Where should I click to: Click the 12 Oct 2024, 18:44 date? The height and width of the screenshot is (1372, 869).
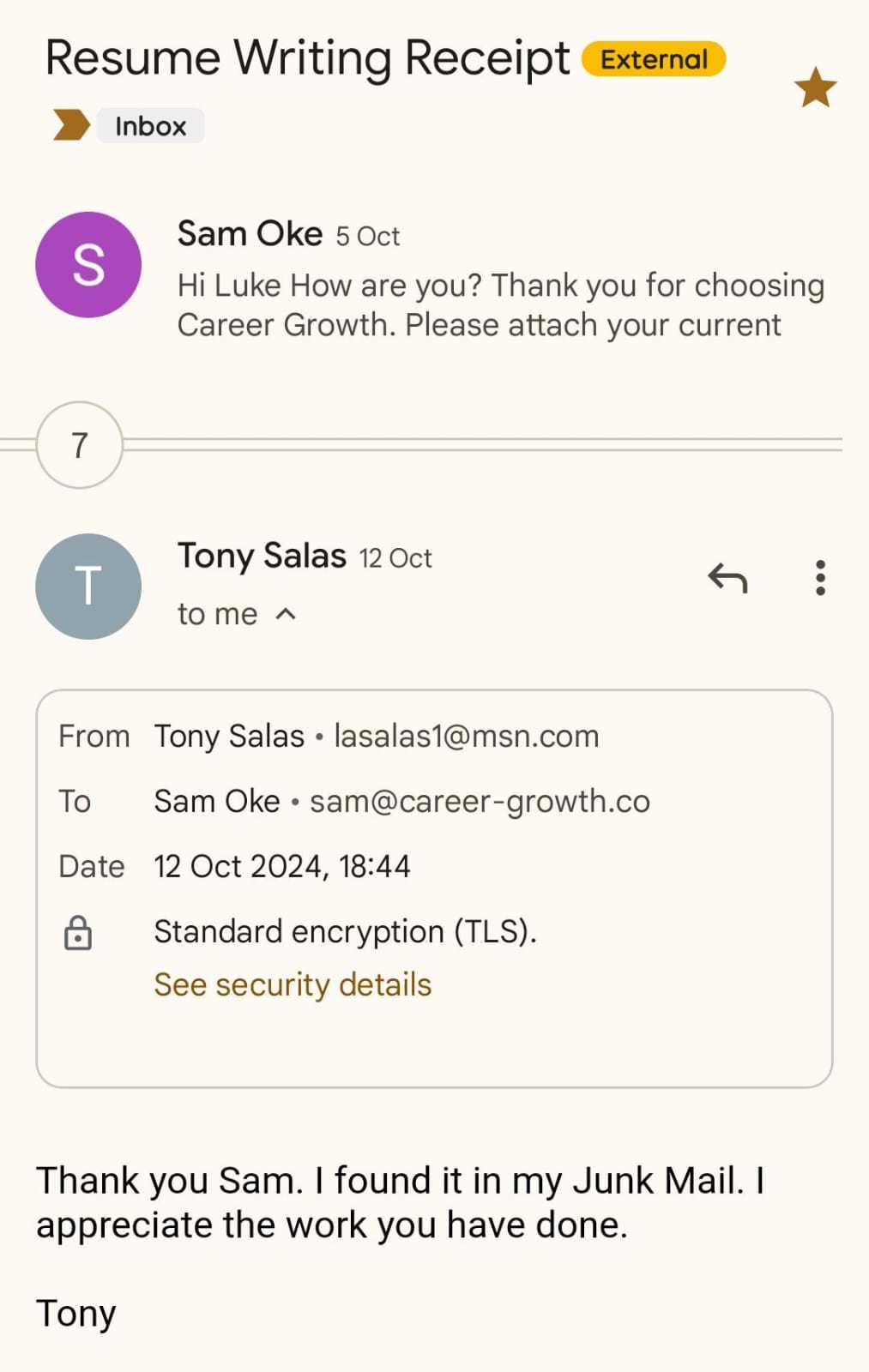282,866
